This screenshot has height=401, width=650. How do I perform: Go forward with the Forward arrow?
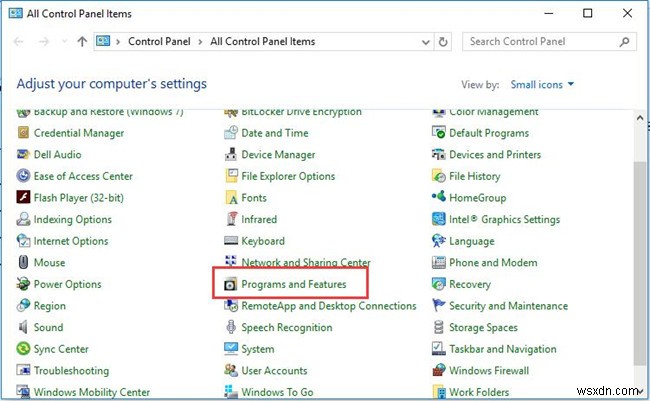[x=44, y=41]
